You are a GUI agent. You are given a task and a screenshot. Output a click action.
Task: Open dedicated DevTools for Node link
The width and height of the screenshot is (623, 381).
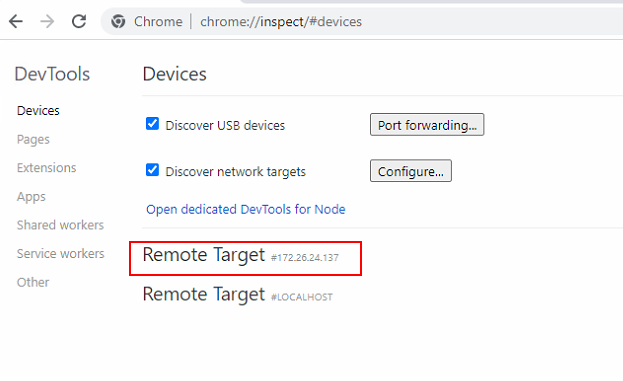(246, 209)
